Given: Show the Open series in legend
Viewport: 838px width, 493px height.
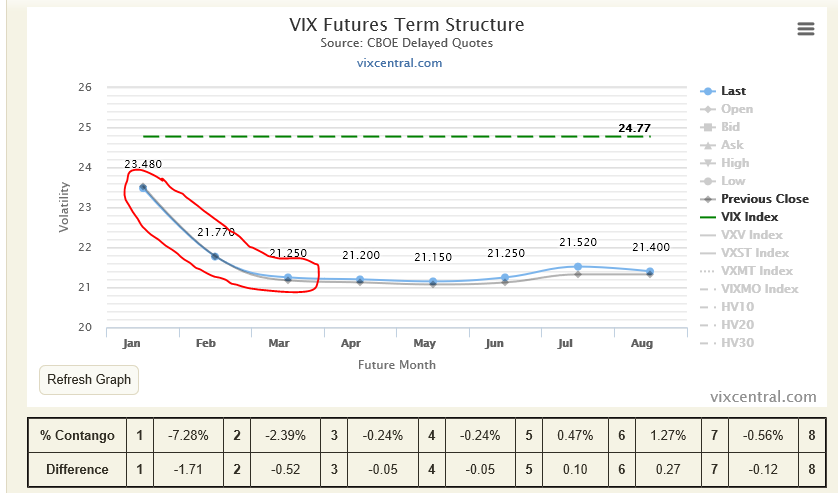Looking at the screenshot, I should point(736,109).
